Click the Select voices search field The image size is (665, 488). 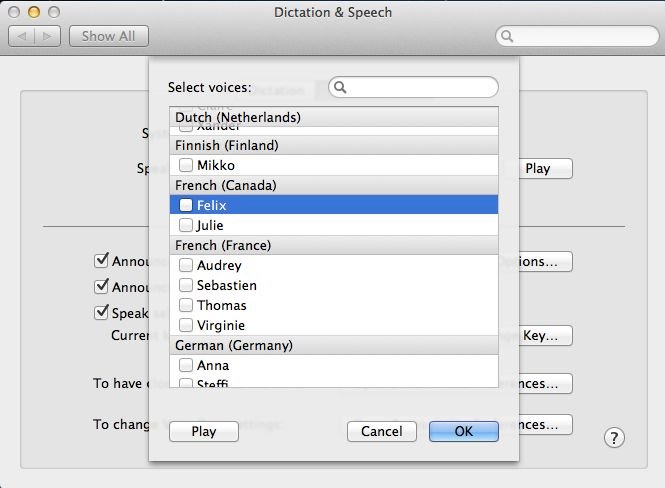(413, 87)
